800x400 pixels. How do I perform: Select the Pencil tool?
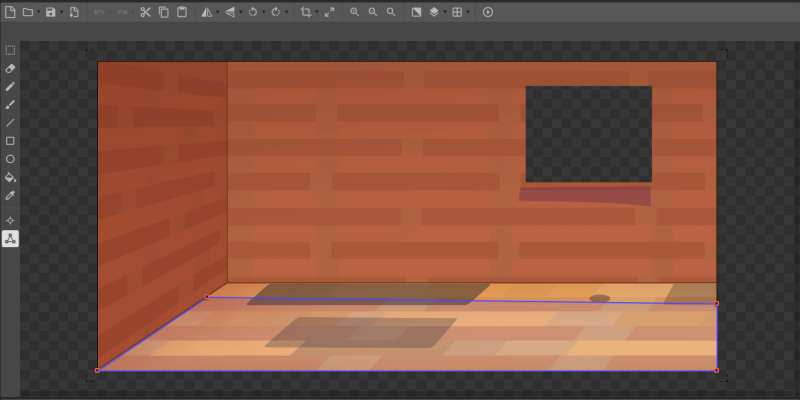[x=10, y=86]
